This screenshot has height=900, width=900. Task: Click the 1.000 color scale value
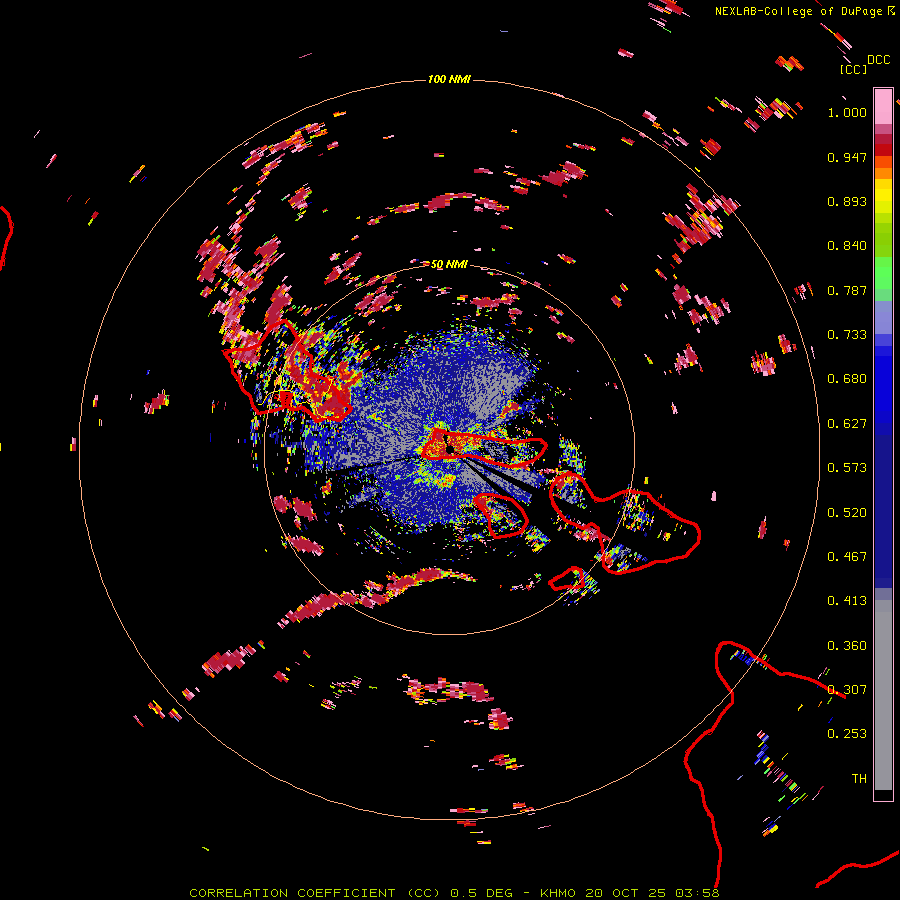point(847,112)
